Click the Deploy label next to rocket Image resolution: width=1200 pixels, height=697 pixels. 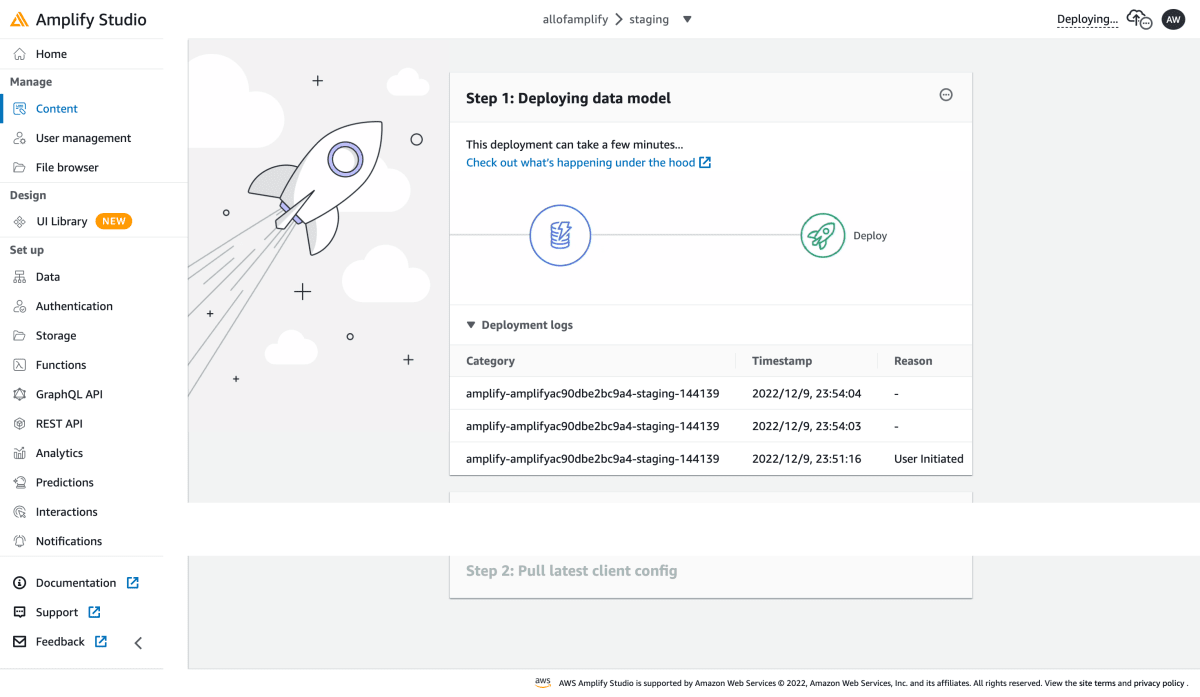click(870, 236)
